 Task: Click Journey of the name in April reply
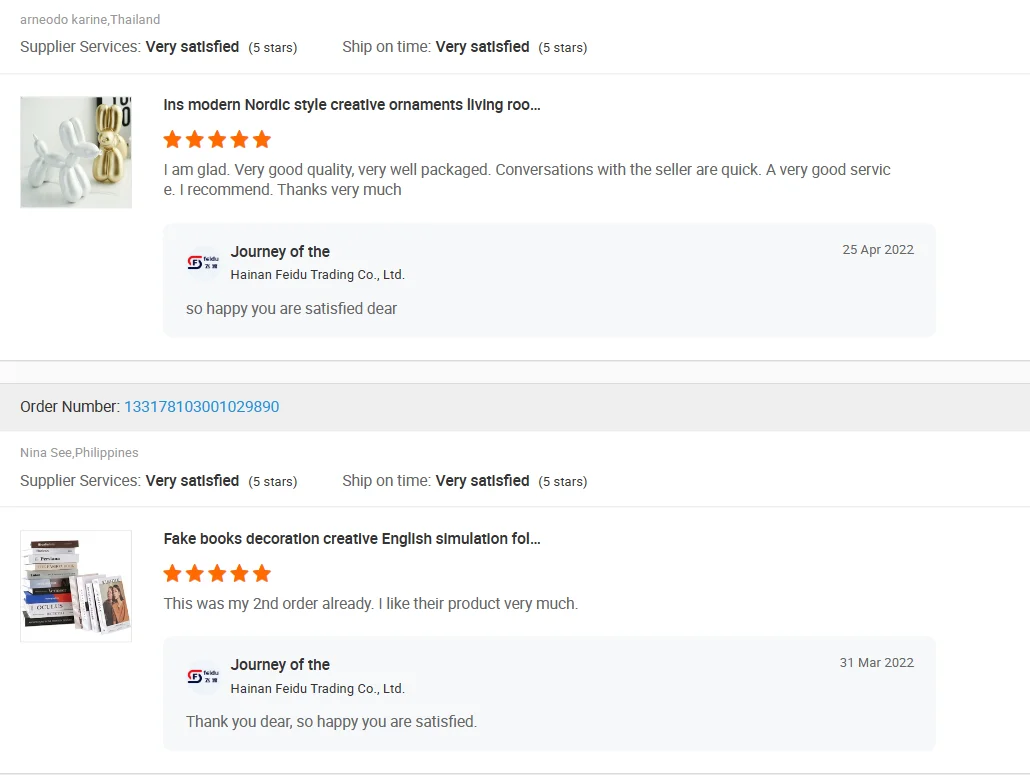pos(280,252)
